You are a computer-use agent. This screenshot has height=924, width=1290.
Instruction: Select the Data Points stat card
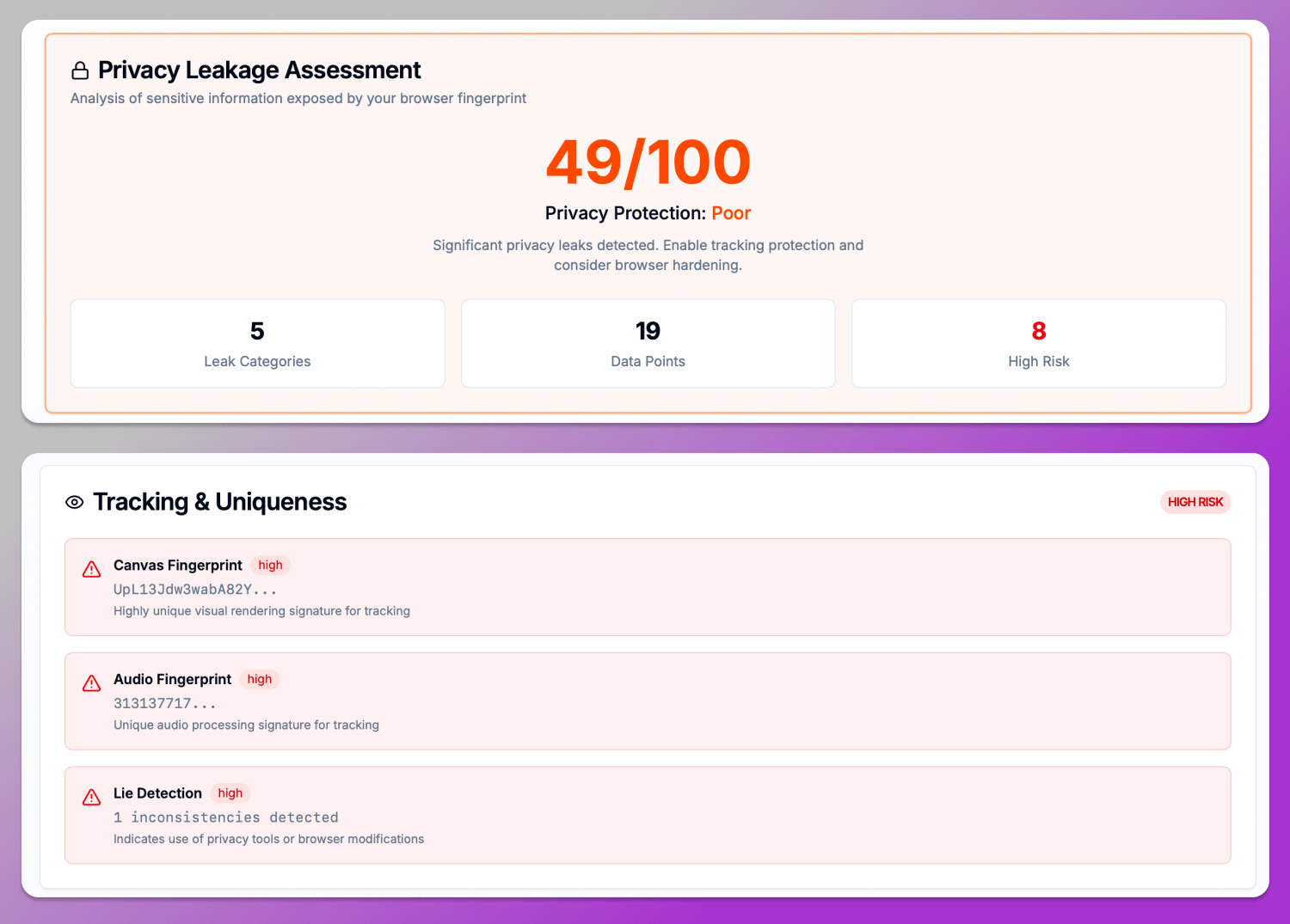point(648,344)
